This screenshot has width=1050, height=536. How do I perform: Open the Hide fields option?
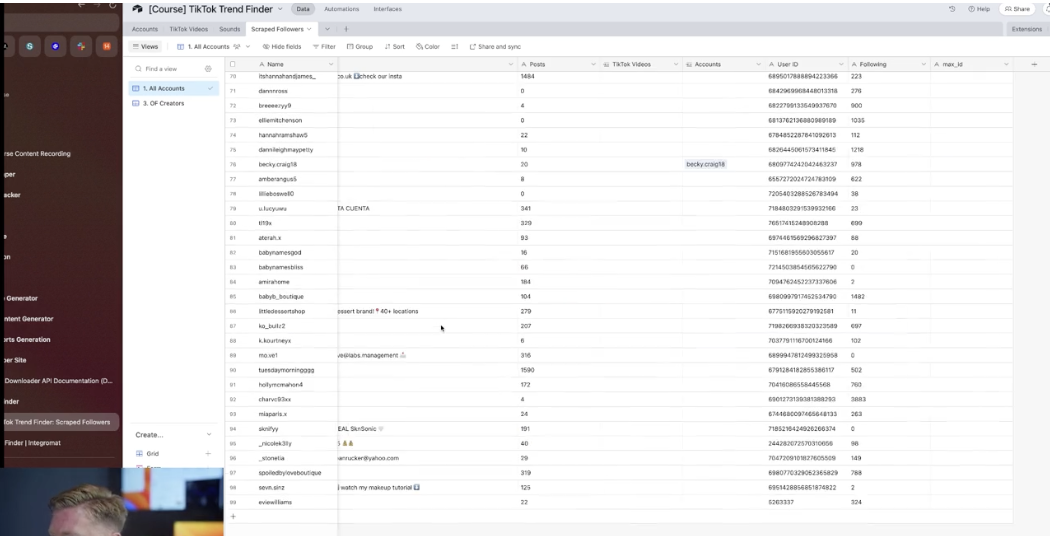(282, 47)
